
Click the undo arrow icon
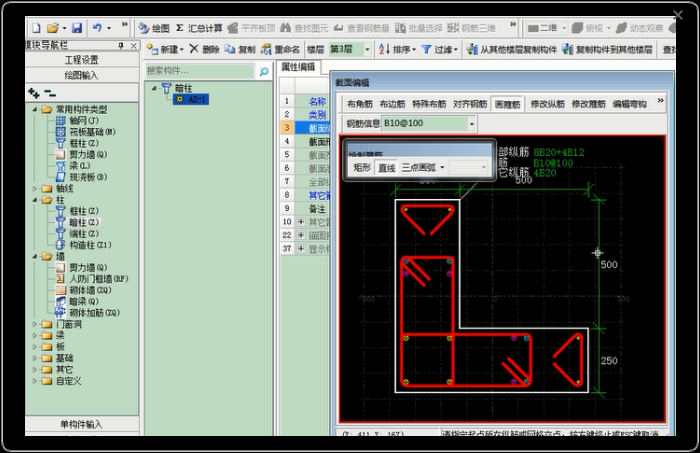point(97,28)
